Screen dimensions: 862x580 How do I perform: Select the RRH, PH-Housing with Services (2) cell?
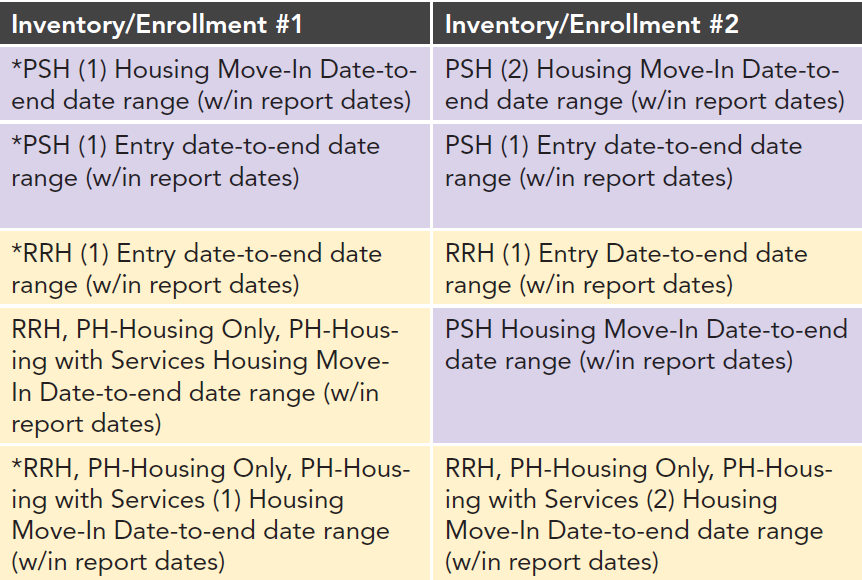click(646, 514)
